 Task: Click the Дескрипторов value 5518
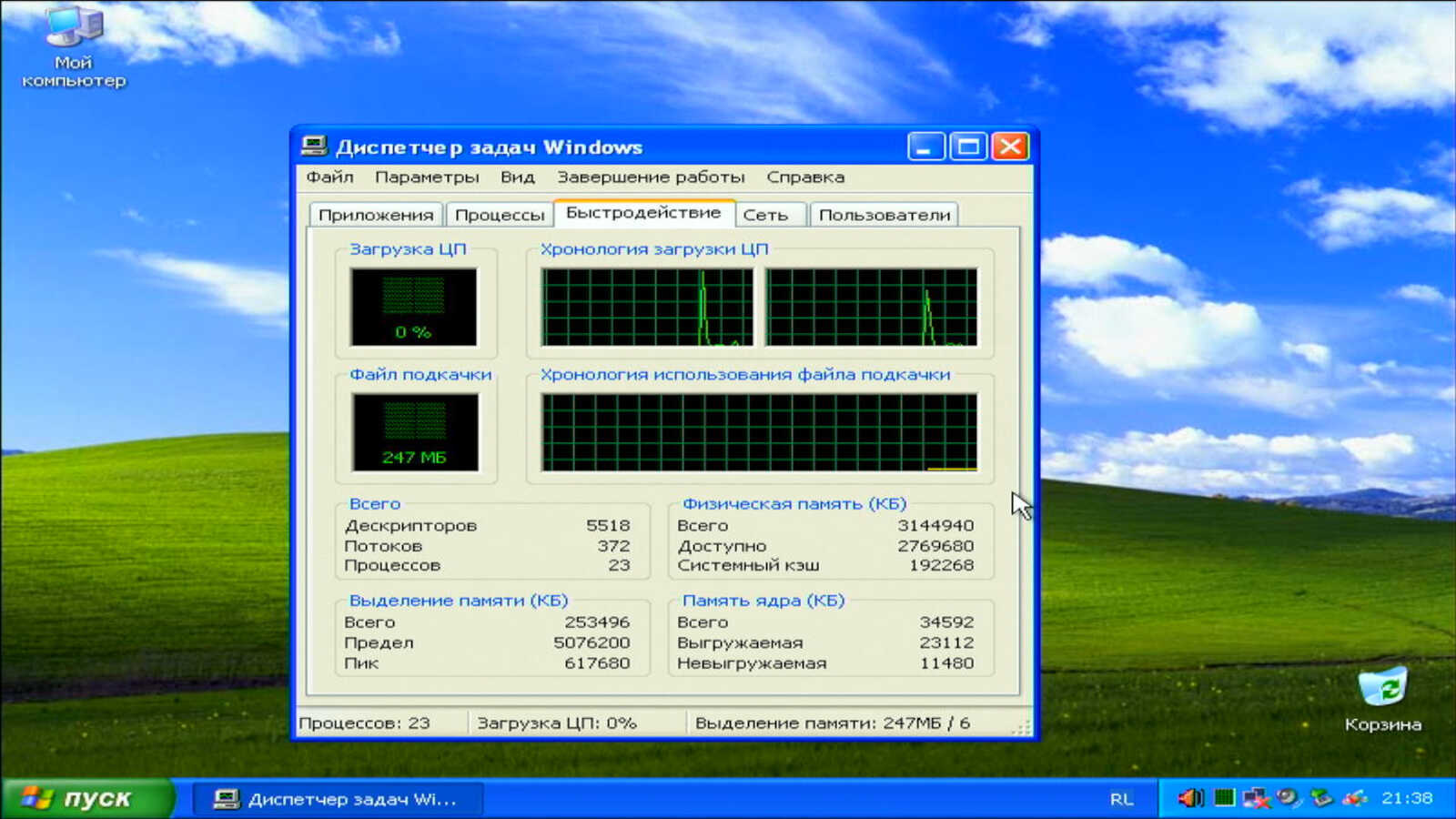coord(608,525)
